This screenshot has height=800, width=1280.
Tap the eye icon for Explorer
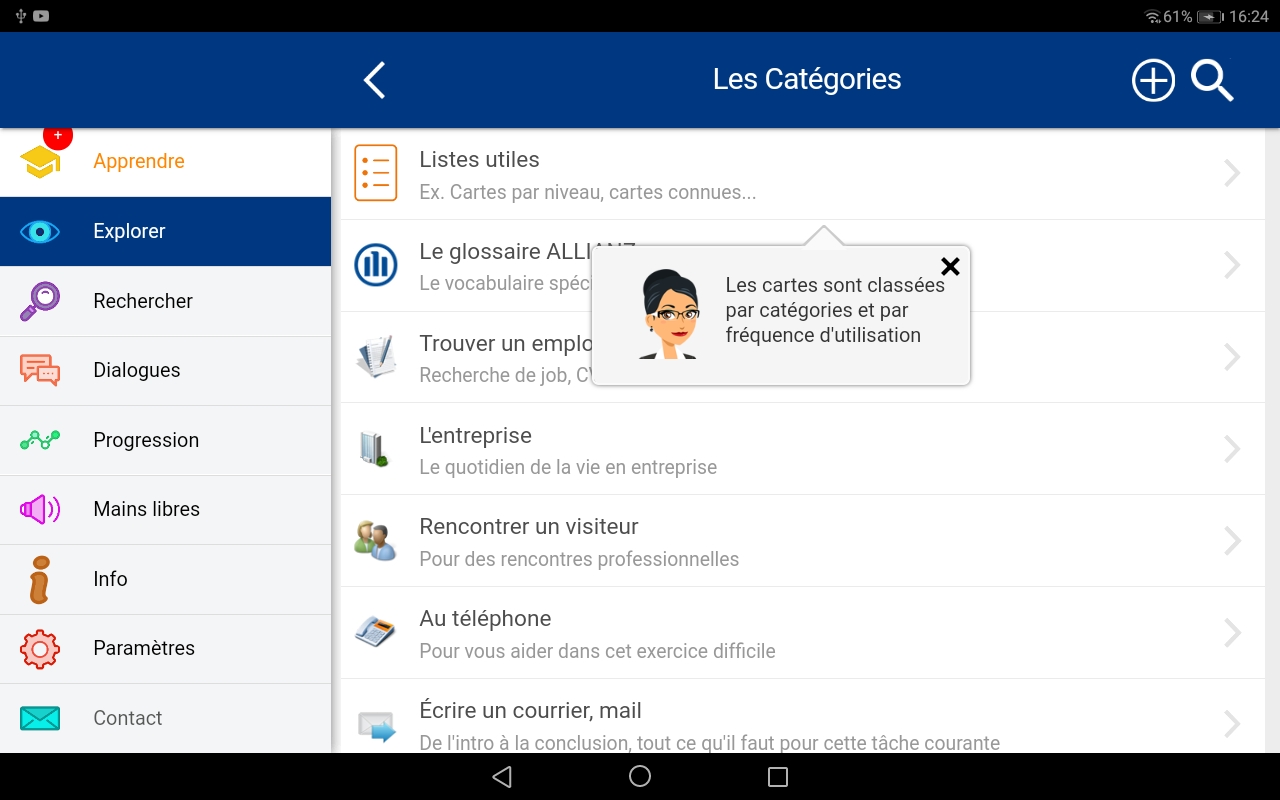[40, 232]
